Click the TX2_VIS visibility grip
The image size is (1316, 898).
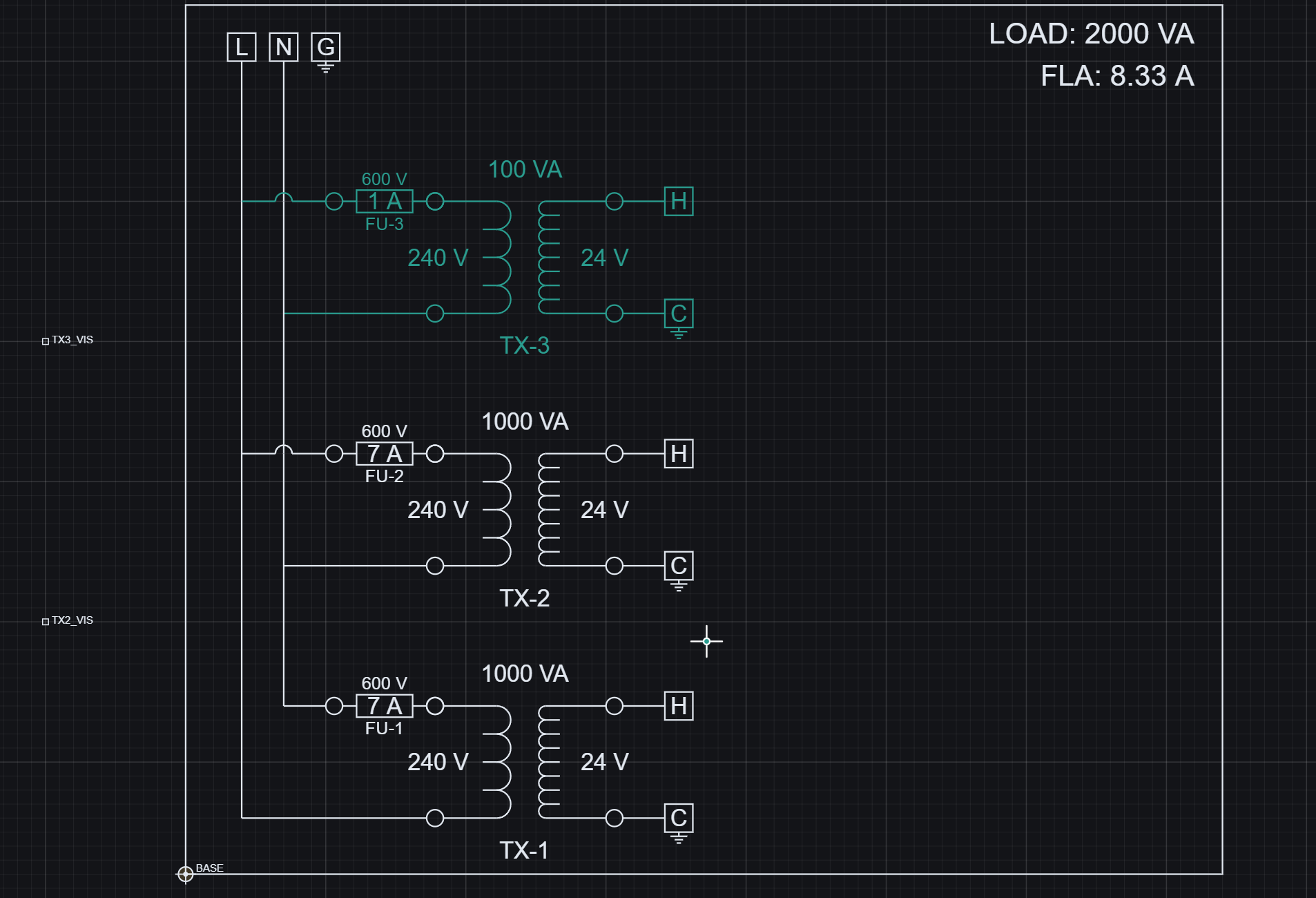tap(46, 622)
